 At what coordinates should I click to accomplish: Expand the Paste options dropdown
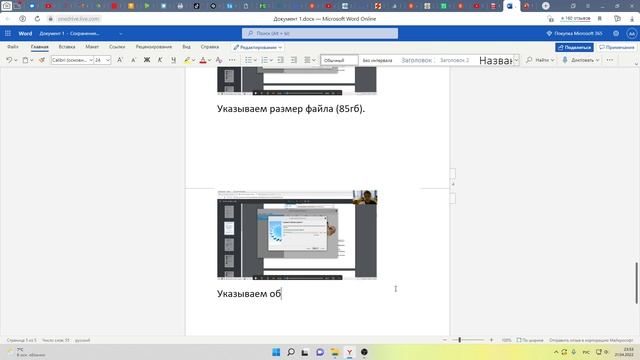[32, 60]
